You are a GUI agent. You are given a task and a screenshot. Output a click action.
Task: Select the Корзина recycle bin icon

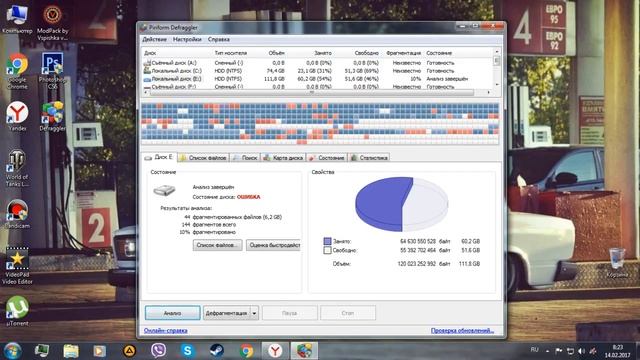(617, 262)
